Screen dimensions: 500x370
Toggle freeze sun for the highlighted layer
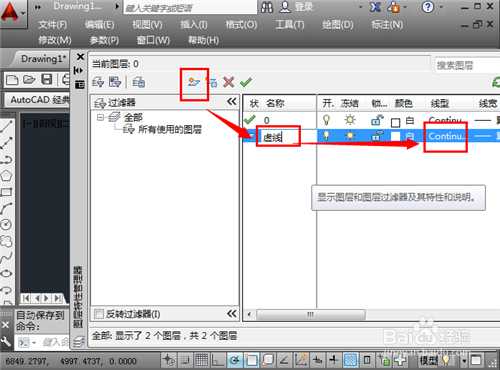(x=350, y=136)
